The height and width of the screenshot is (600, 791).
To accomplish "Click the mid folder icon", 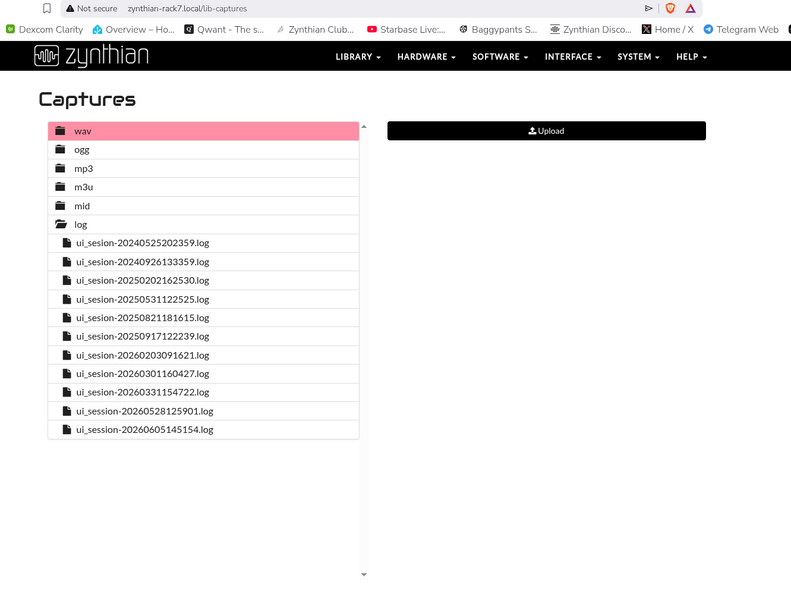I will pos(60,205).
